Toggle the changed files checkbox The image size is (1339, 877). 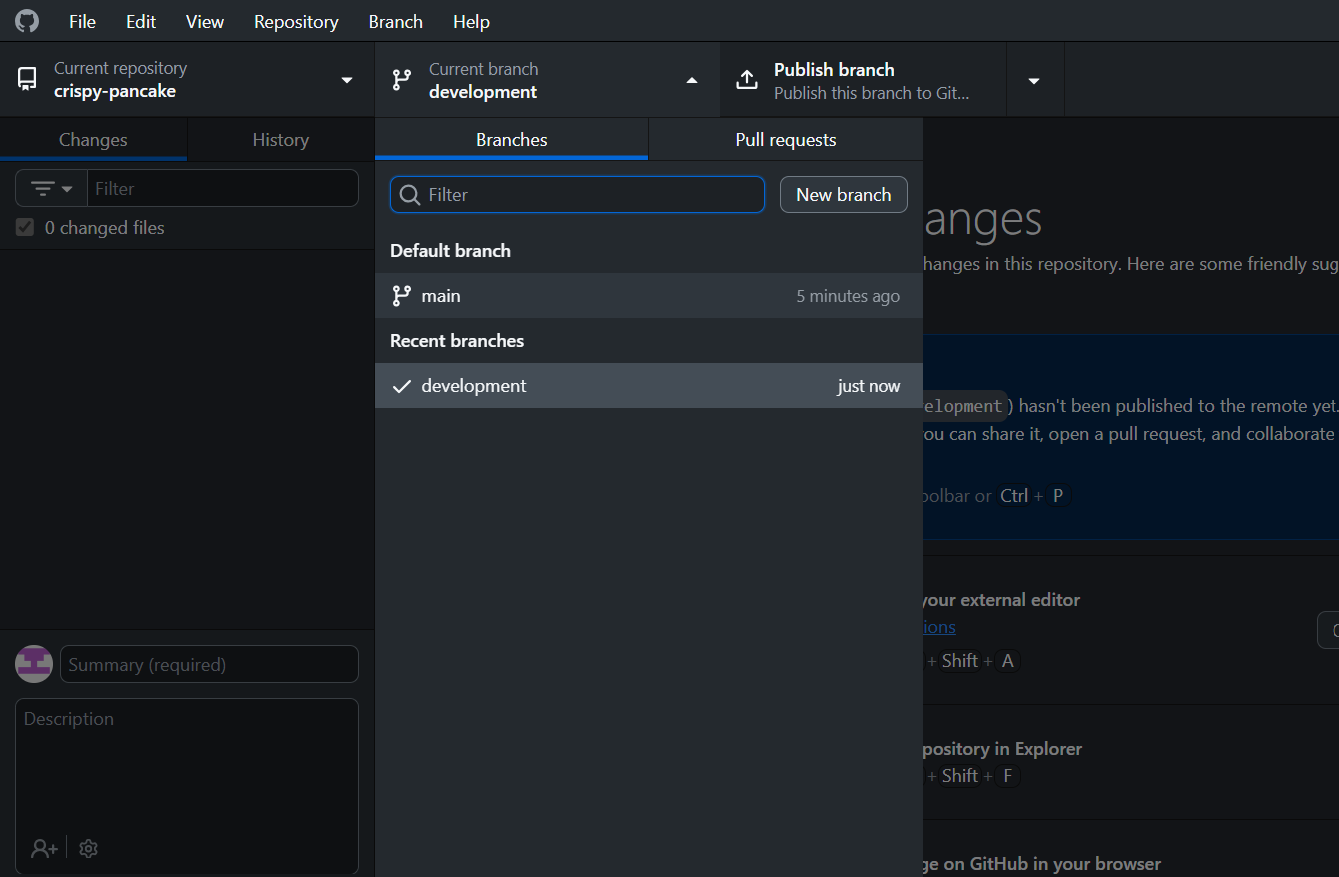click(25, 228)
